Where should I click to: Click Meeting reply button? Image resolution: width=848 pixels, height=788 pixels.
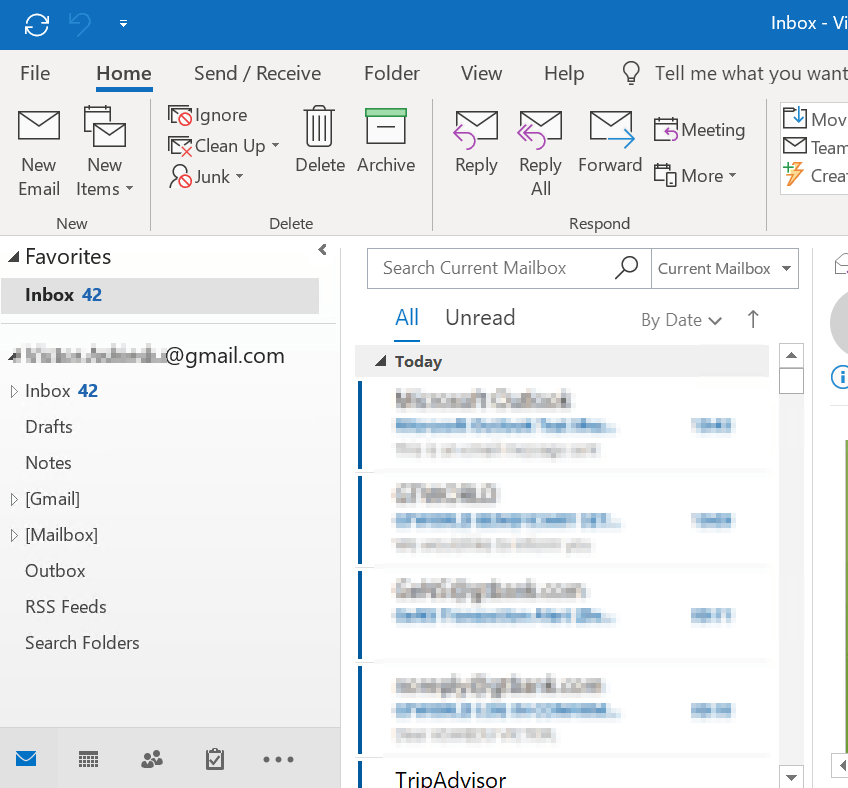[699, 130]
